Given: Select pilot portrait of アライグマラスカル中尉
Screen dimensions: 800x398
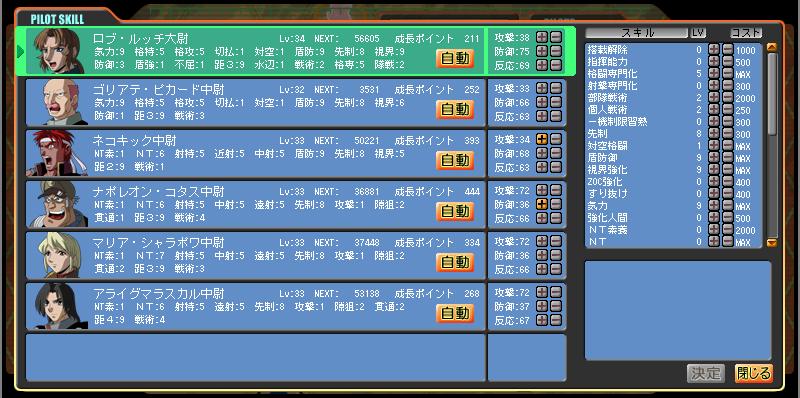Looking at the screenshot, I should point(57,306).
